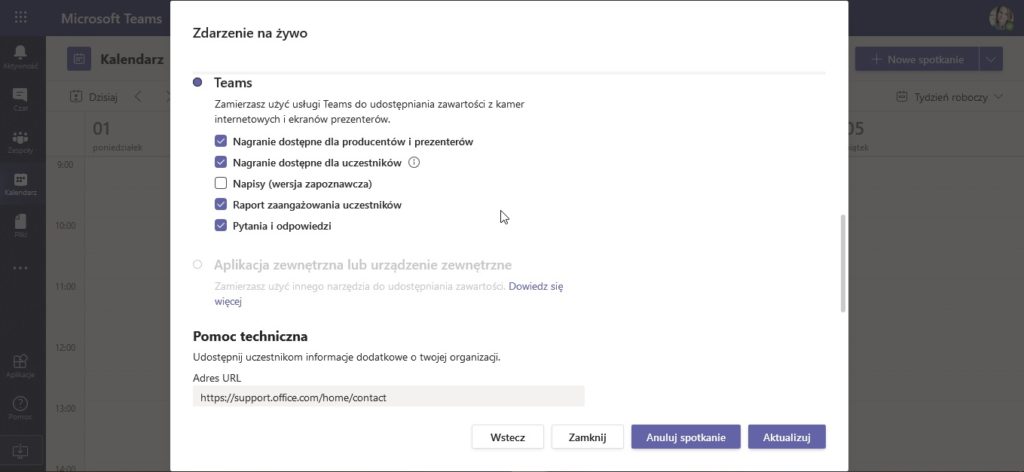The height and width of the screenshot is (472, 1024).
Task: Click the Adres URL input field
Action: pyautogui.click(x=389, y=397)
